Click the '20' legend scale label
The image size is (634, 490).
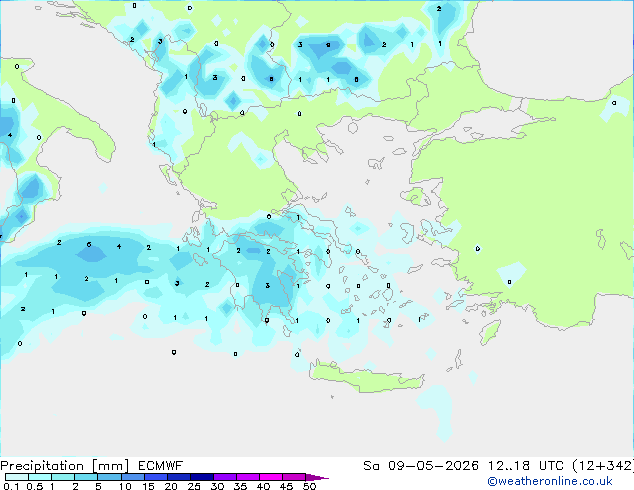pos(171,486)
